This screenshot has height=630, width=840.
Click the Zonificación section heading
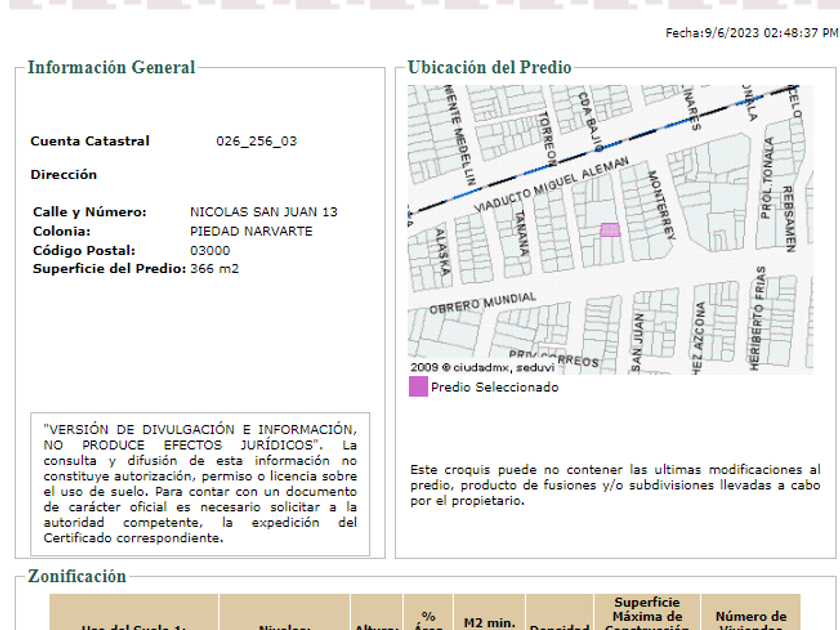(77, 576)
